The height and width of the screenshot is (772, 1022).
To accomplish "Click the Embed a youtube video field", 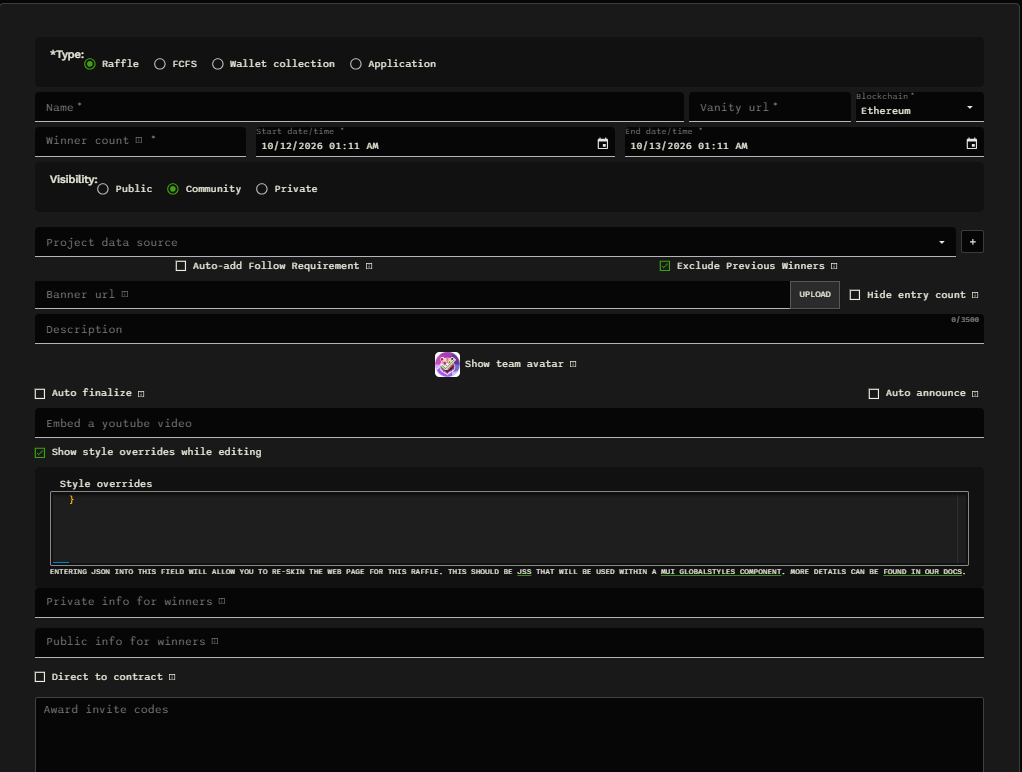I will click(x=509, y=423).
